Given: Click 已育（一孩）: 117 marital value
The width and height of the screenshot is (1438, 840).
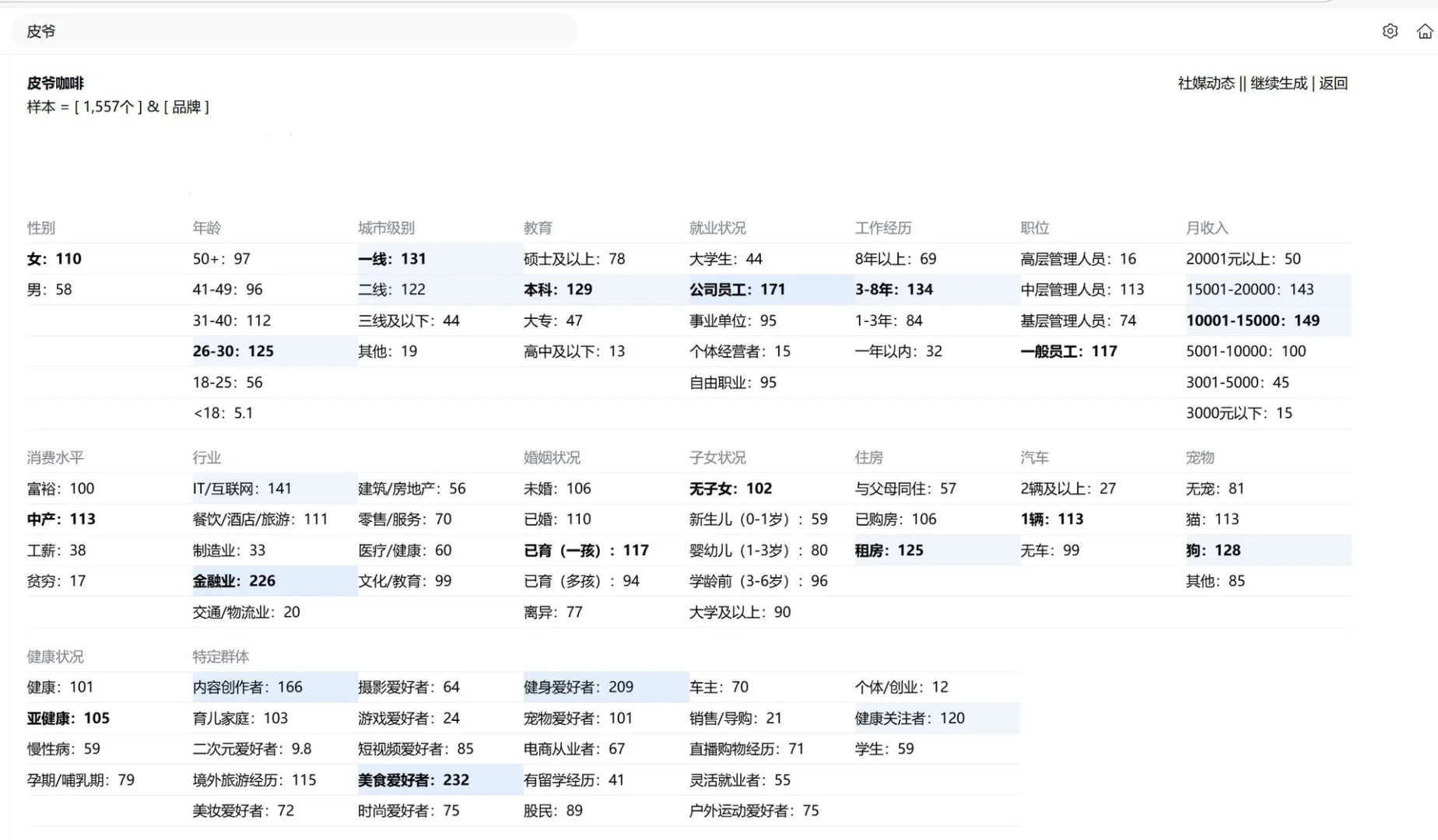Looking at the screenshot, I should pyautogui.click(x=586, y=551).
